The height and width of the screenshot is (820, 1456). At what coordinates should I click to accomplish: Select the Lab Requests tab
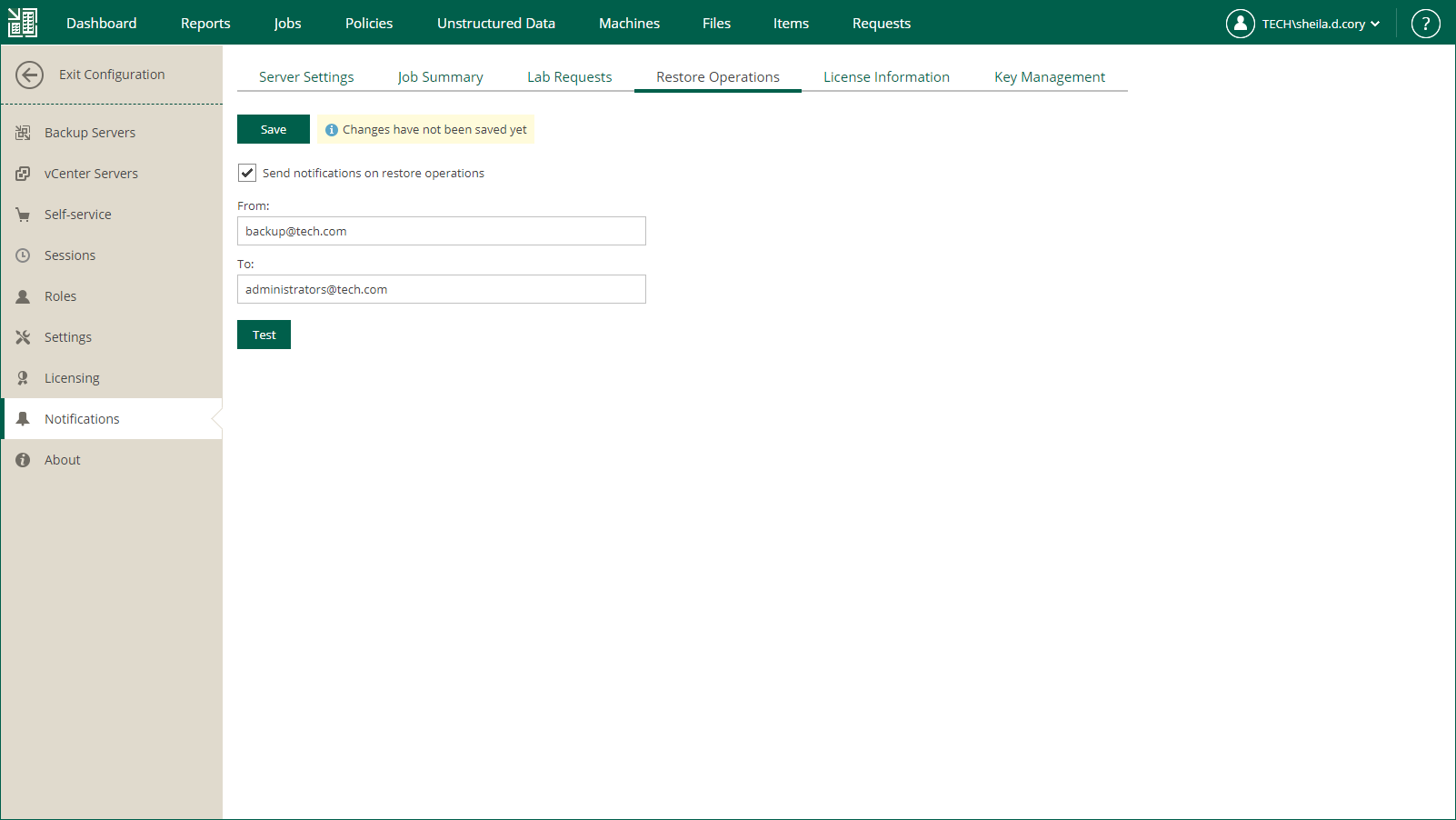pyautogui.click(x=569, y=77)
